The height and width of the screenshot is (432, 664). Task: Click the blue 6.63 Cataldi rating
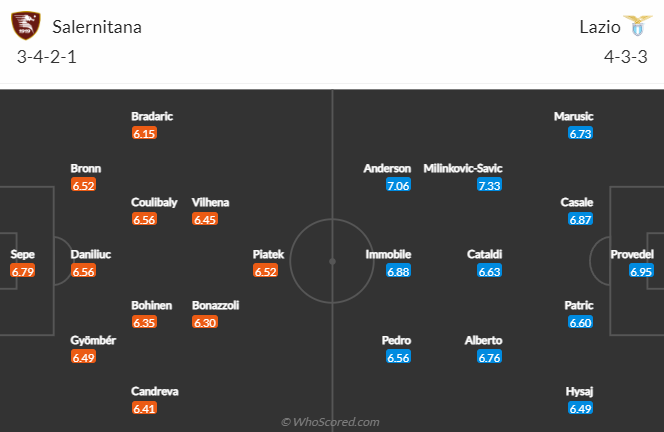490,271
